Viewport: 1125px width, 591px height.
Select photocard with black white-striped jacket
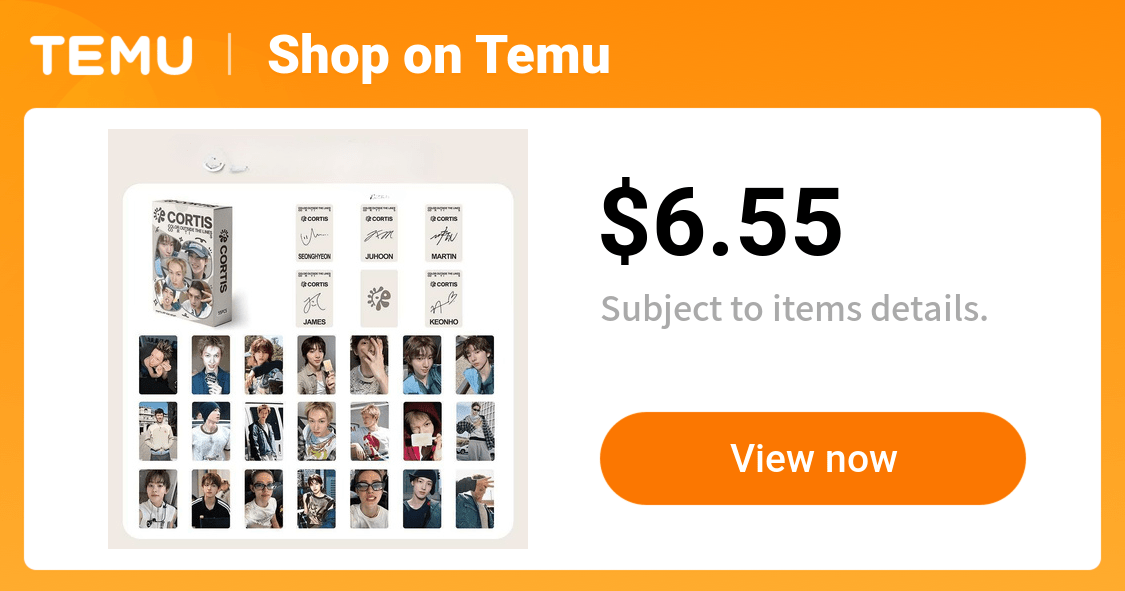211,499
